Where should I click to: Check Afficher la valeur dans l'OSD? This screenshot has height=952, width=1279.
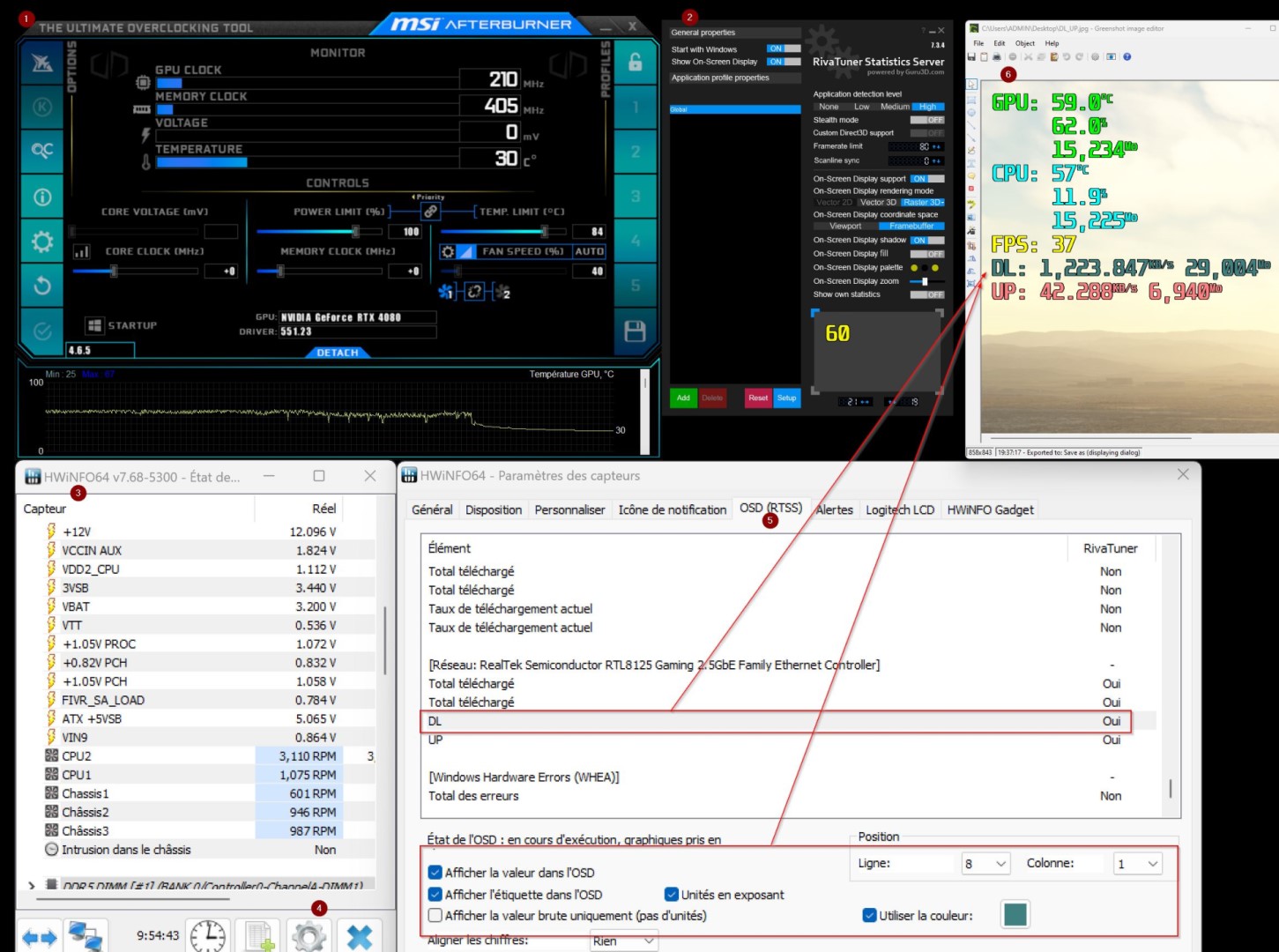435,873
